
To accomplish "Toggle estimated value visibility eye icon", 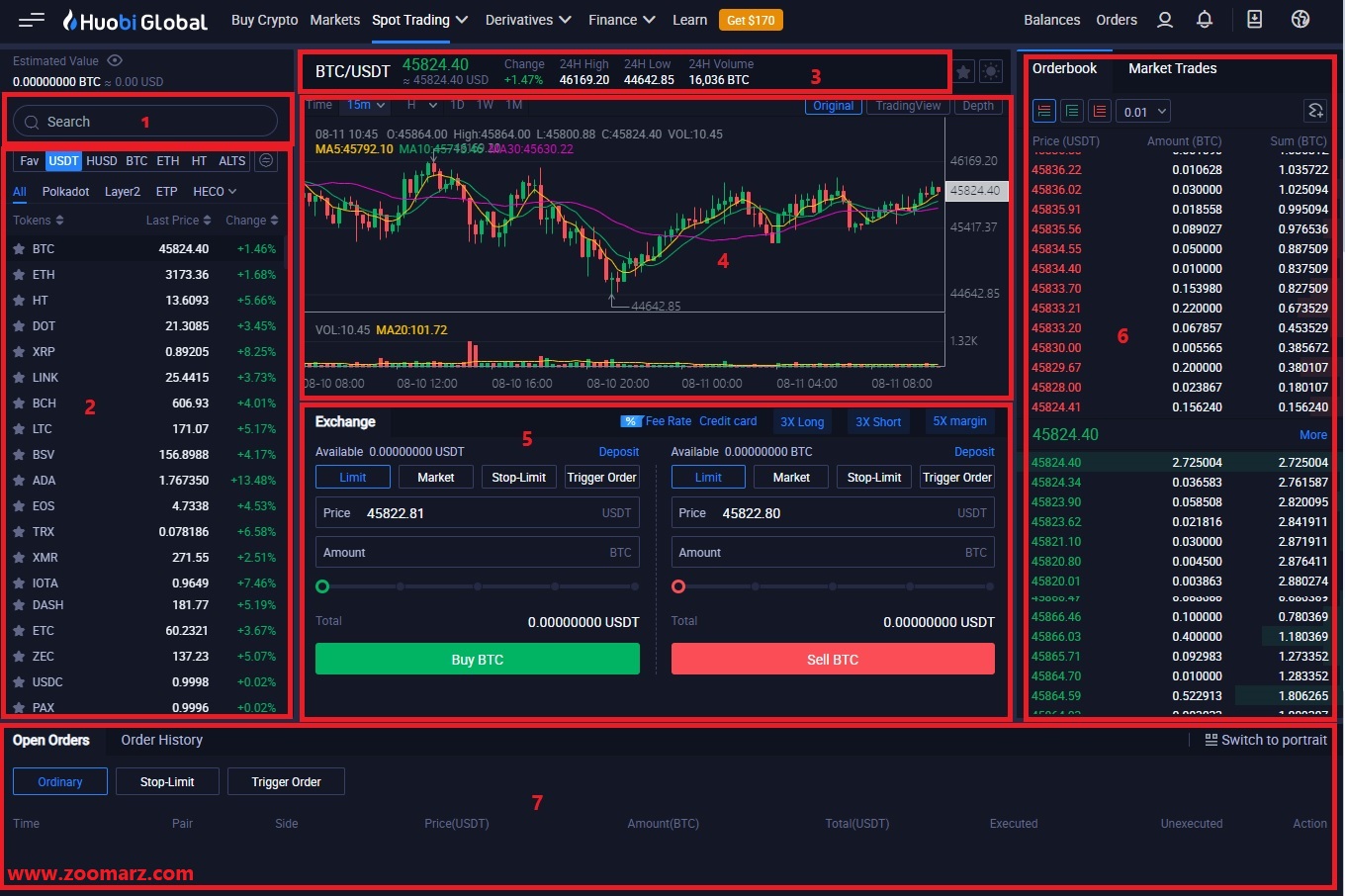I will click(x=115, y=60).
